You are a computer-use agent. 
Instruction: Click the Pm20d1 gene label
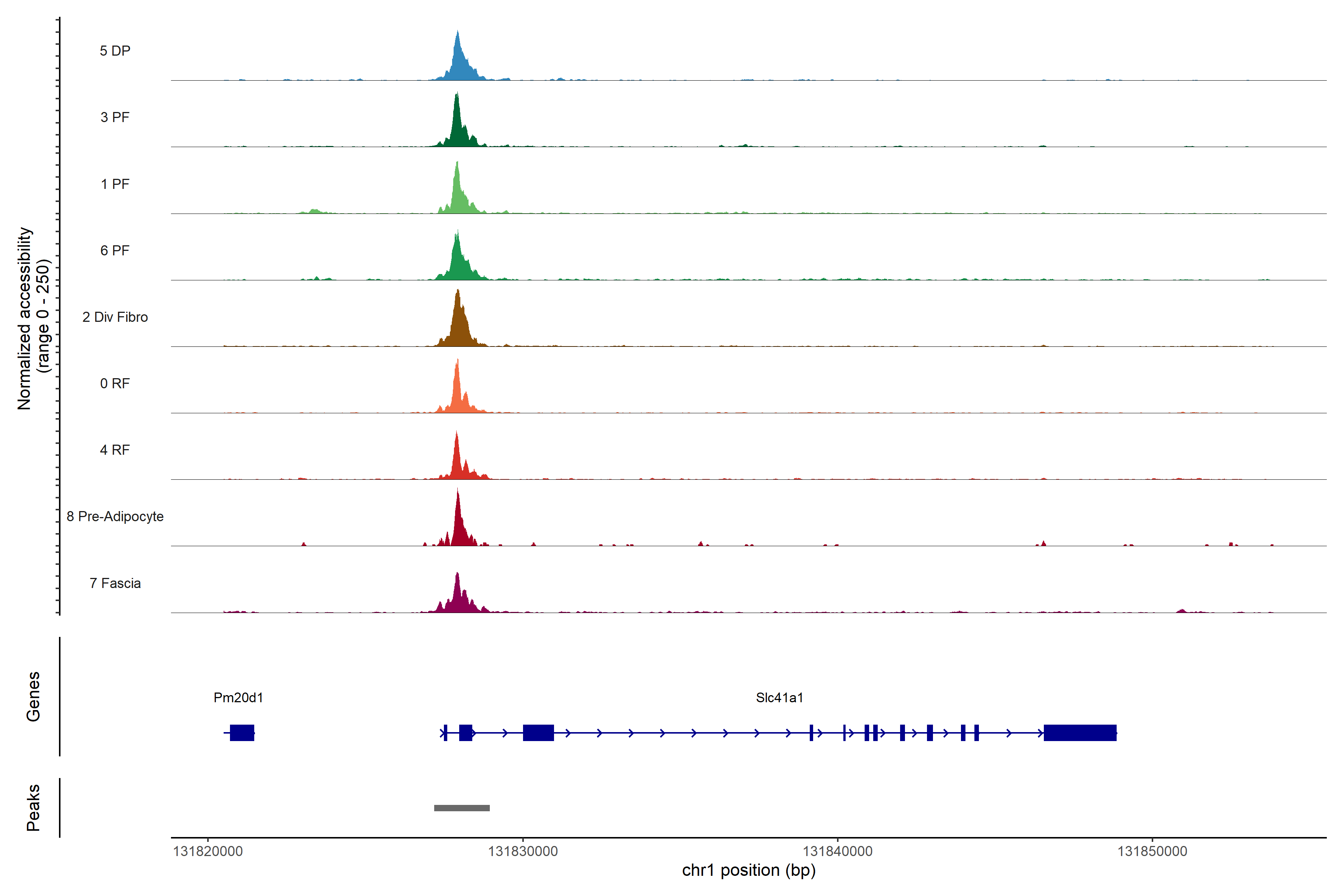point(238,698)
